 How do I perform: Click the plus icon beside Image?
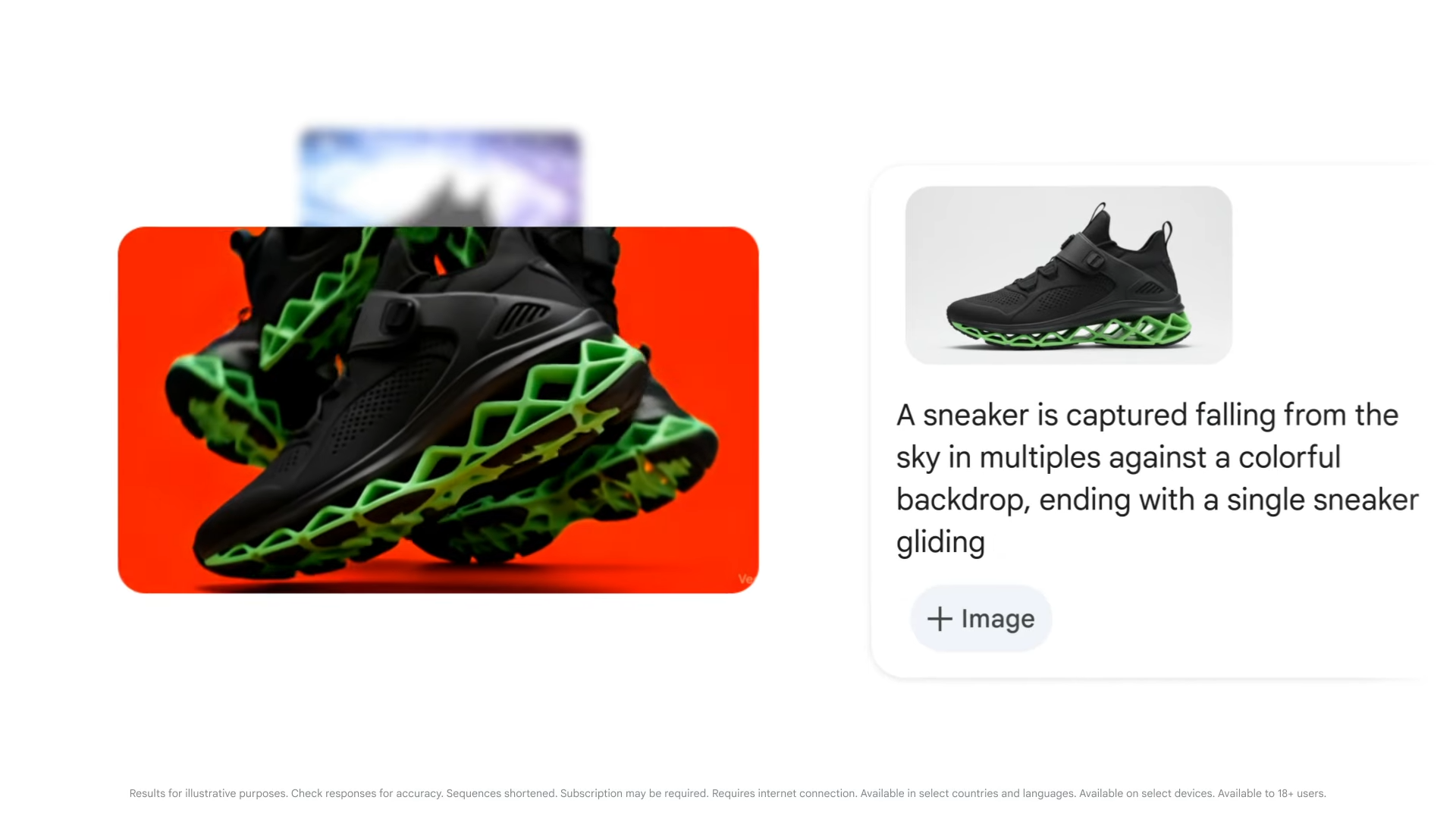click(940, 619)
